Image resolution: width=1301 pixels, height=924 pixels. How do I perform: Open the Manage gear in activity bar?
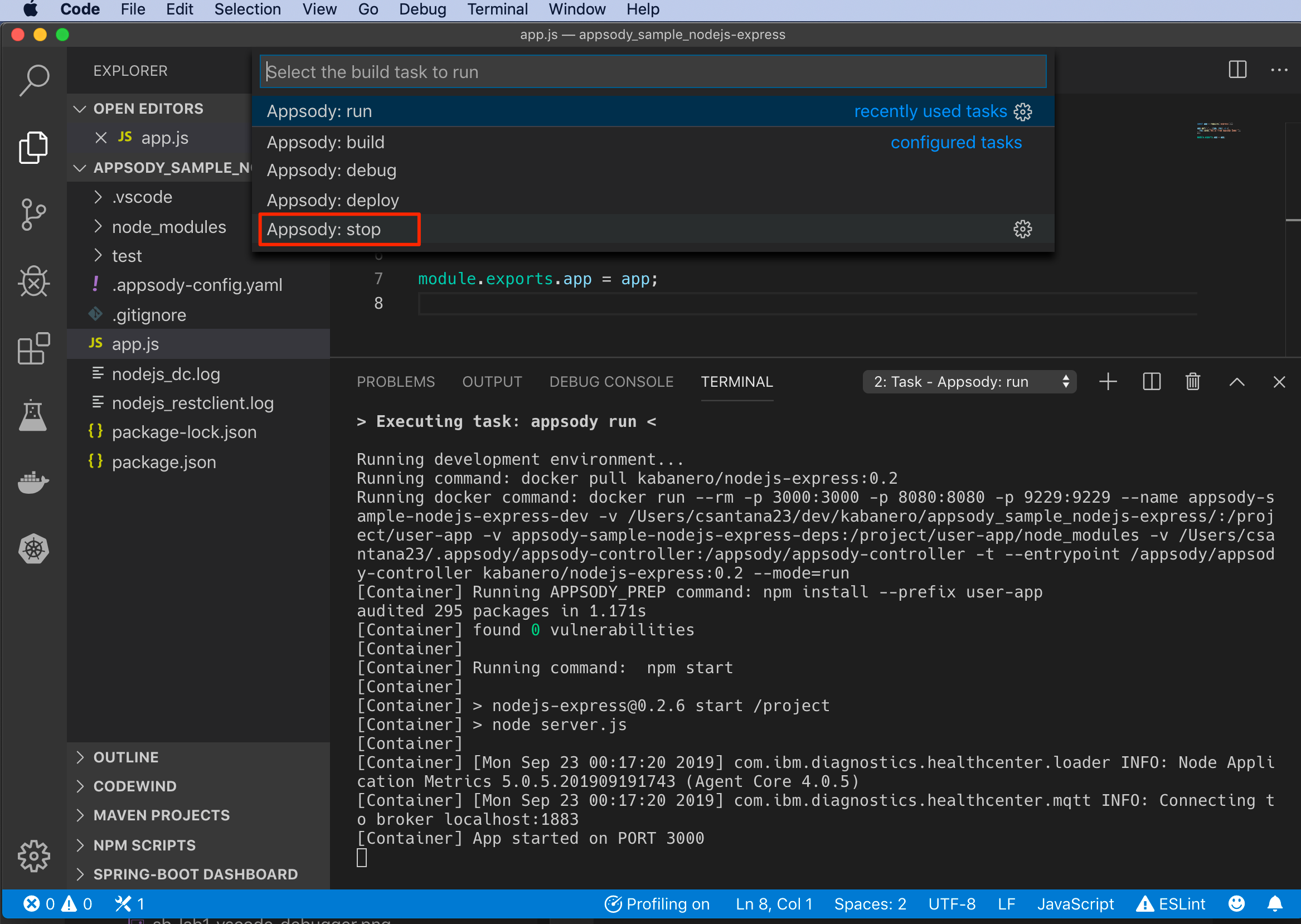coord(33,855)
